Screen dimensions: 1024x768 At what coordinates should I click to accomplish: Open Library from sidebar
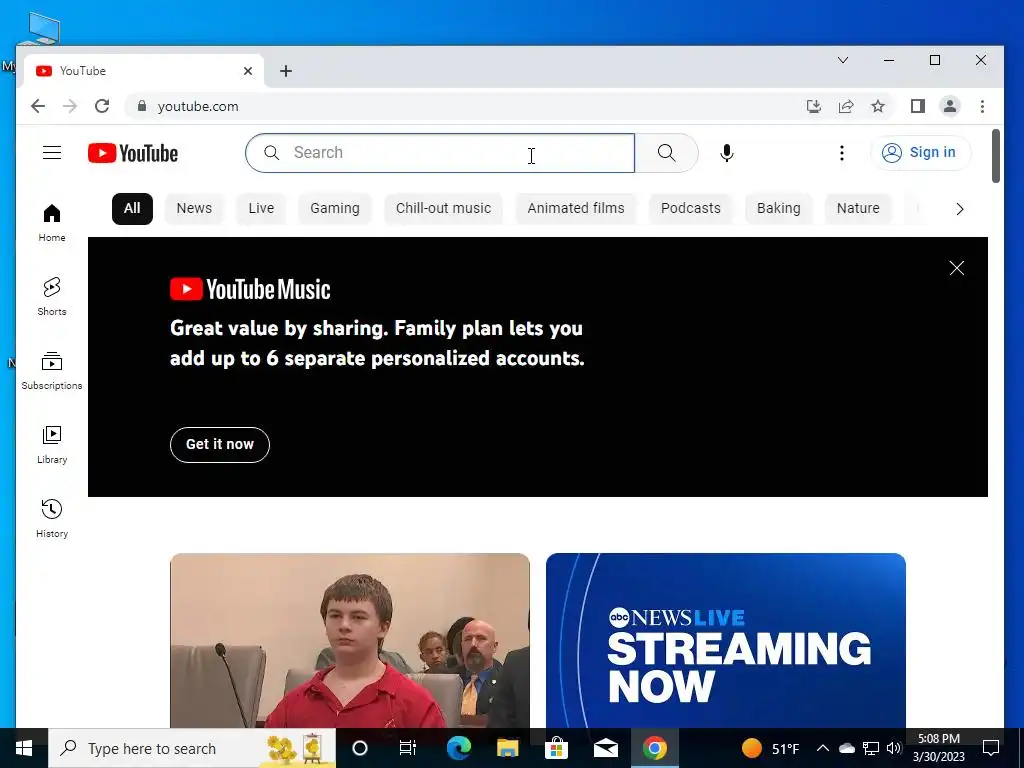[x=52, y=444]
